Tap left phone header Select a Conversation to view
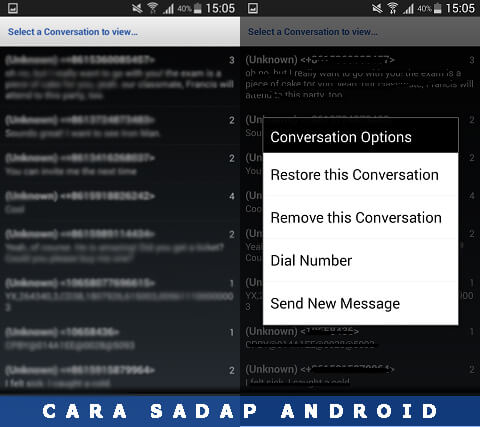The width and height of the screenshot is (480, 427). (73, 32)
